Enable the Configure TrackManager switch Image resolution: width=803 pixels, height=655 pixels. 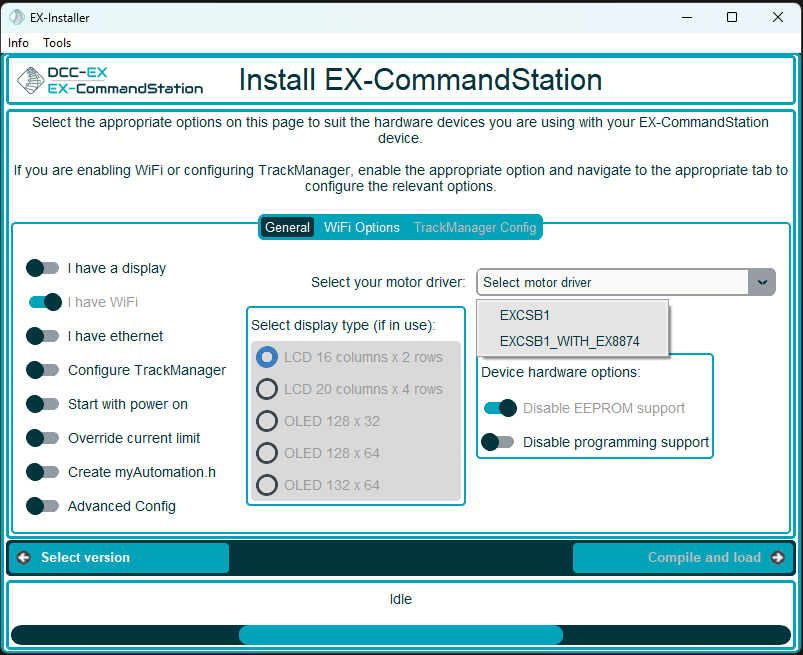(x=43, y=370)
